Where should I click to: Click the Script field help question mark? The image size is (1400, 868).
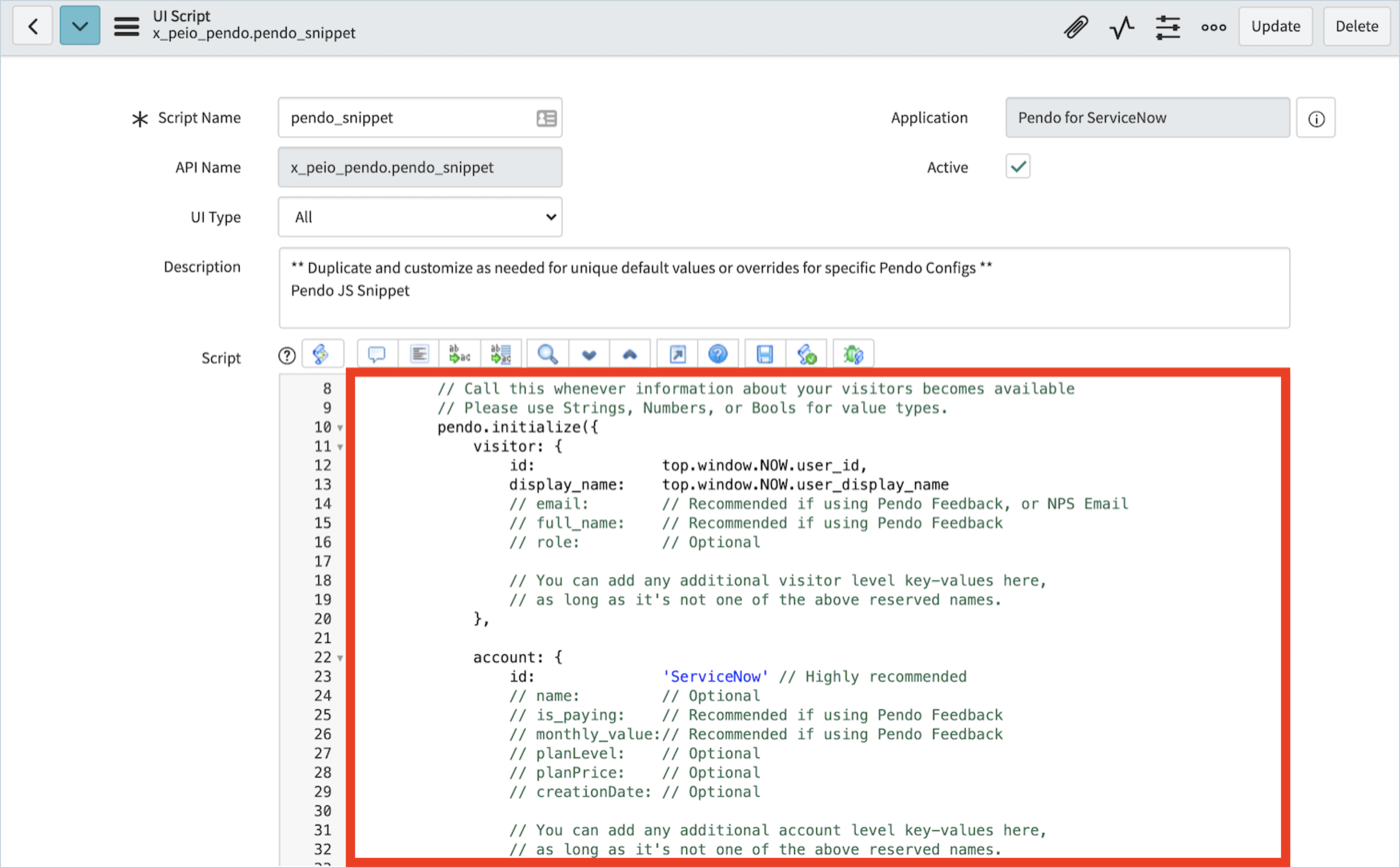(287, 356)
